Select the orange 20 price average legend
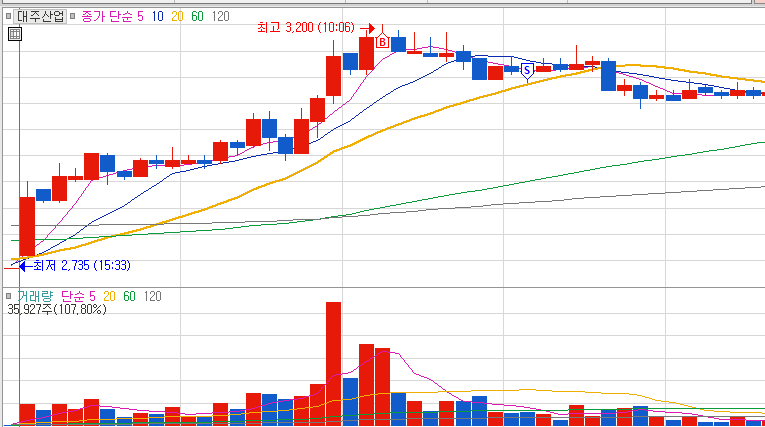765x427 pixels. coord(177,17)
